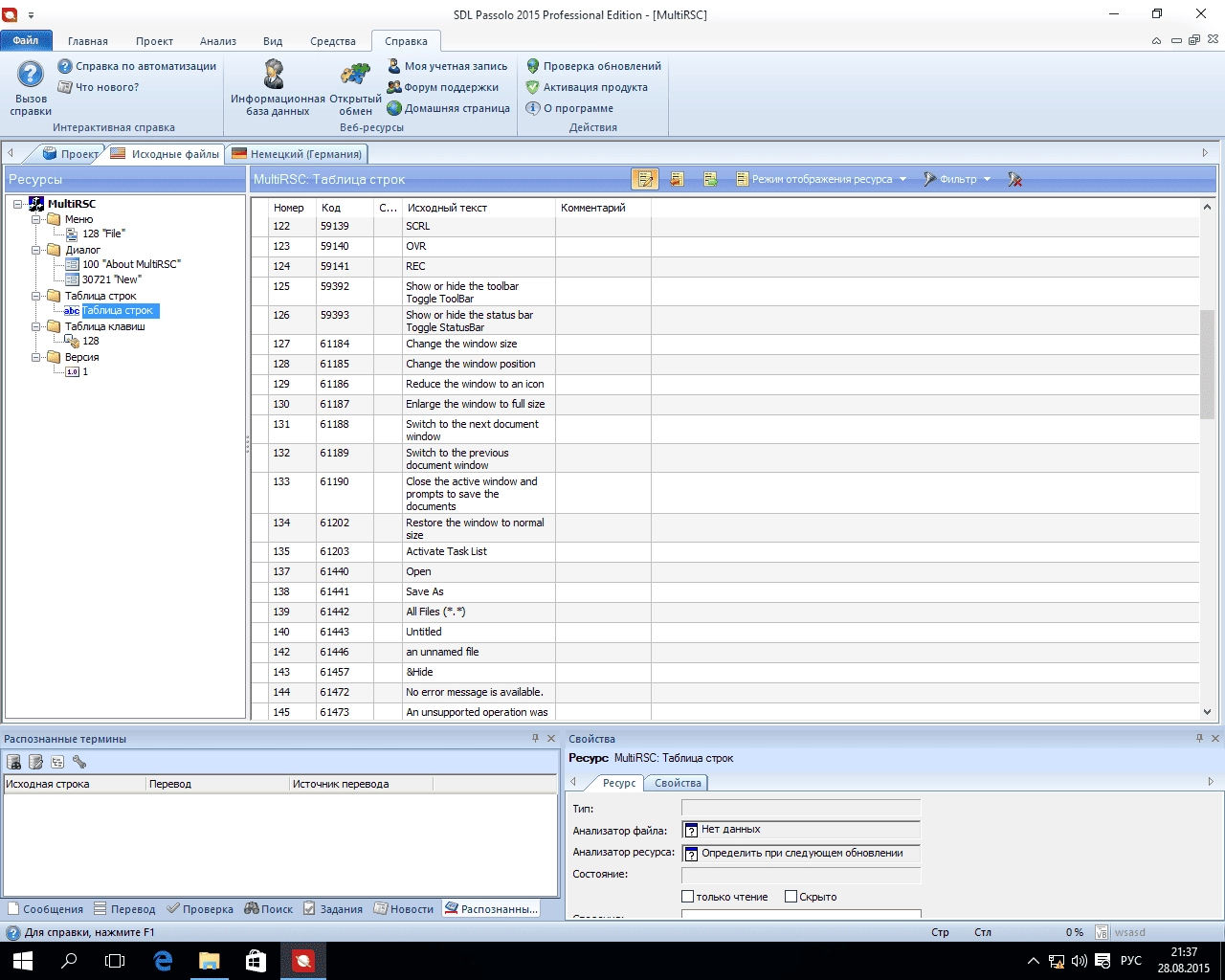Collapse Диалог folder in tree

pyautogui.click(x=36, y=250)
